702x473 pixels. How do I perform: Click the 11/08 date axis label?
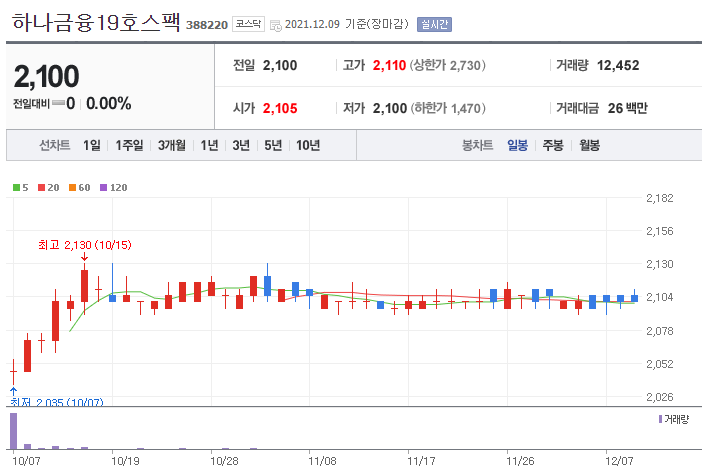pyautogui.click(x=322, y=461)
